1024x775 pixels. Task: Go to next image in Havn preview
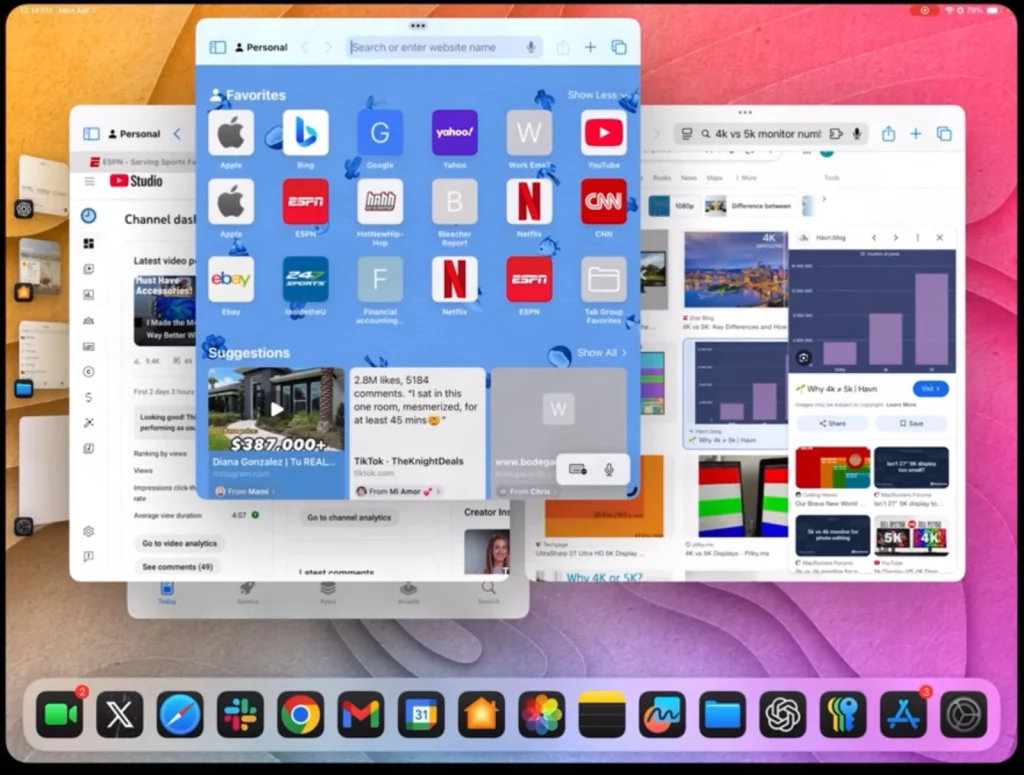coord(895,238)
